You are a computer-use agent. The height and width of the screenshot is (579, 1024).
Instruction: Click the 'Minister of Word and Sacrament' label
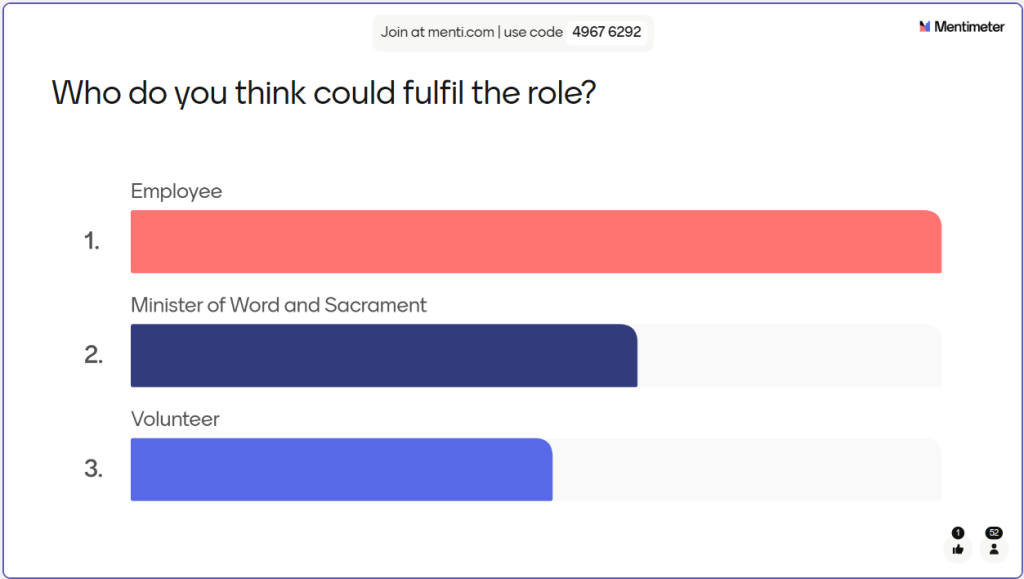279,305
